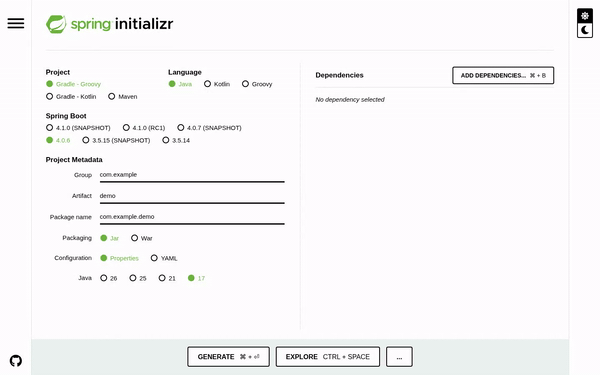Click the Project Metadata heading

[x=74, y=160]
